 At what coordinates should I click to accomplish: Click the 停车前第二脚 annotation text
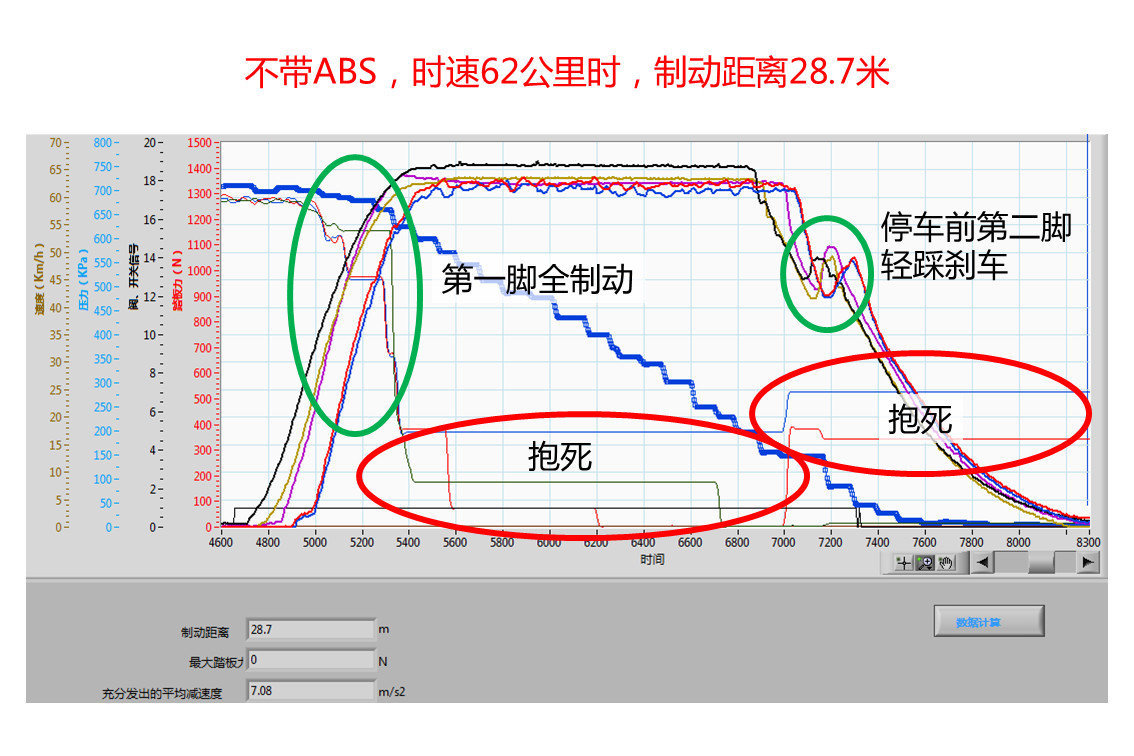click(x=975, y=227)
